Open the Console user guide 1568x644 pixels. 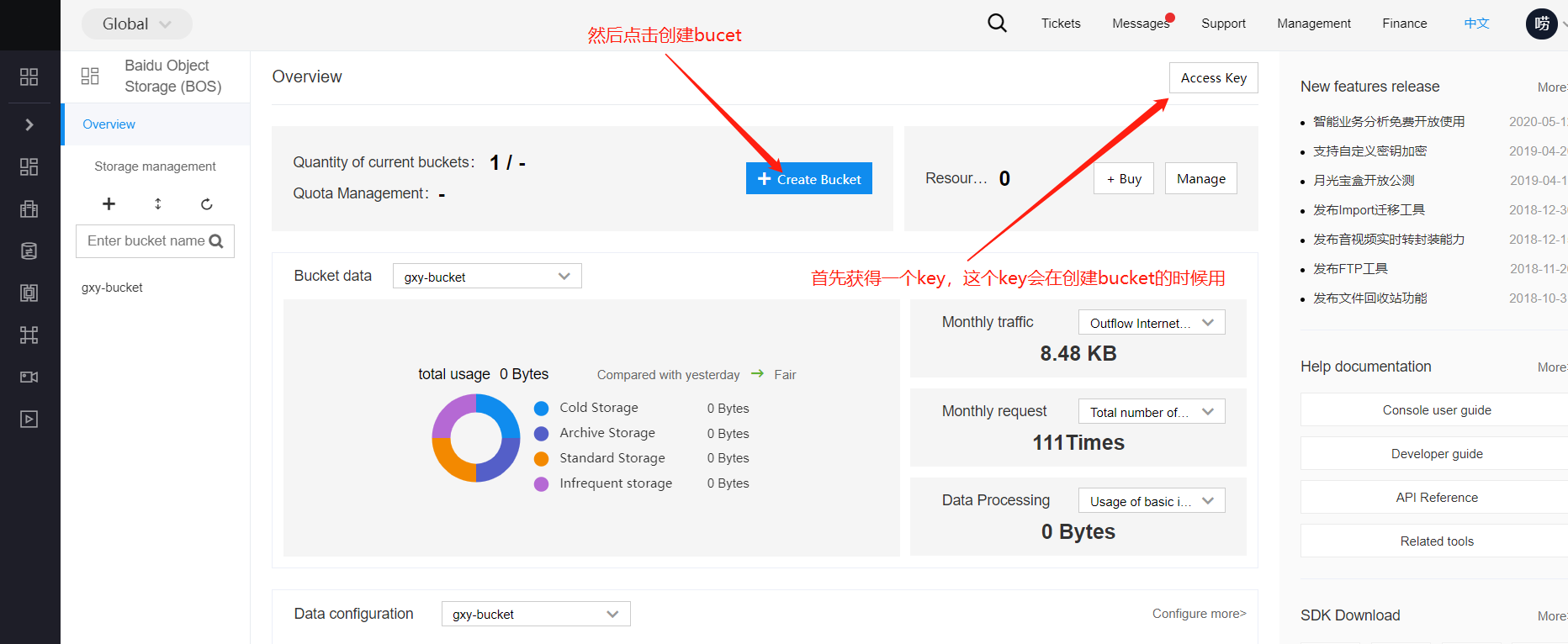point(1437,409)
